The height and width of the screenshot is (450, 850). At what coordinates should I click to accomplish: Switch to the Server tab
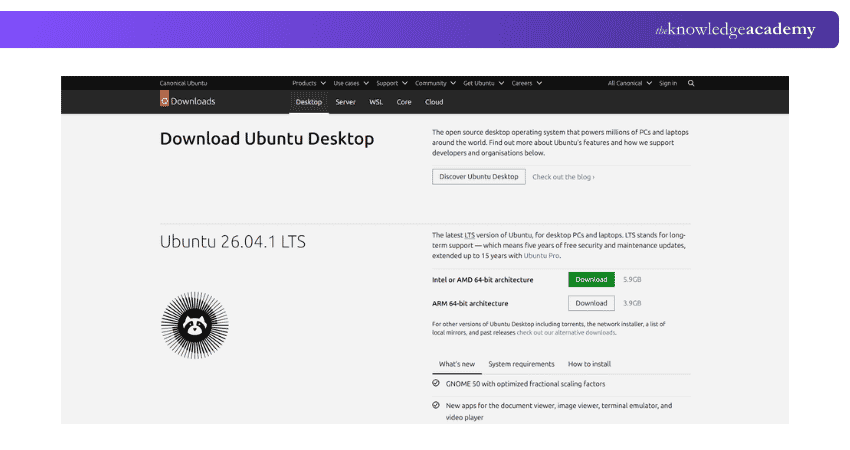345,102
